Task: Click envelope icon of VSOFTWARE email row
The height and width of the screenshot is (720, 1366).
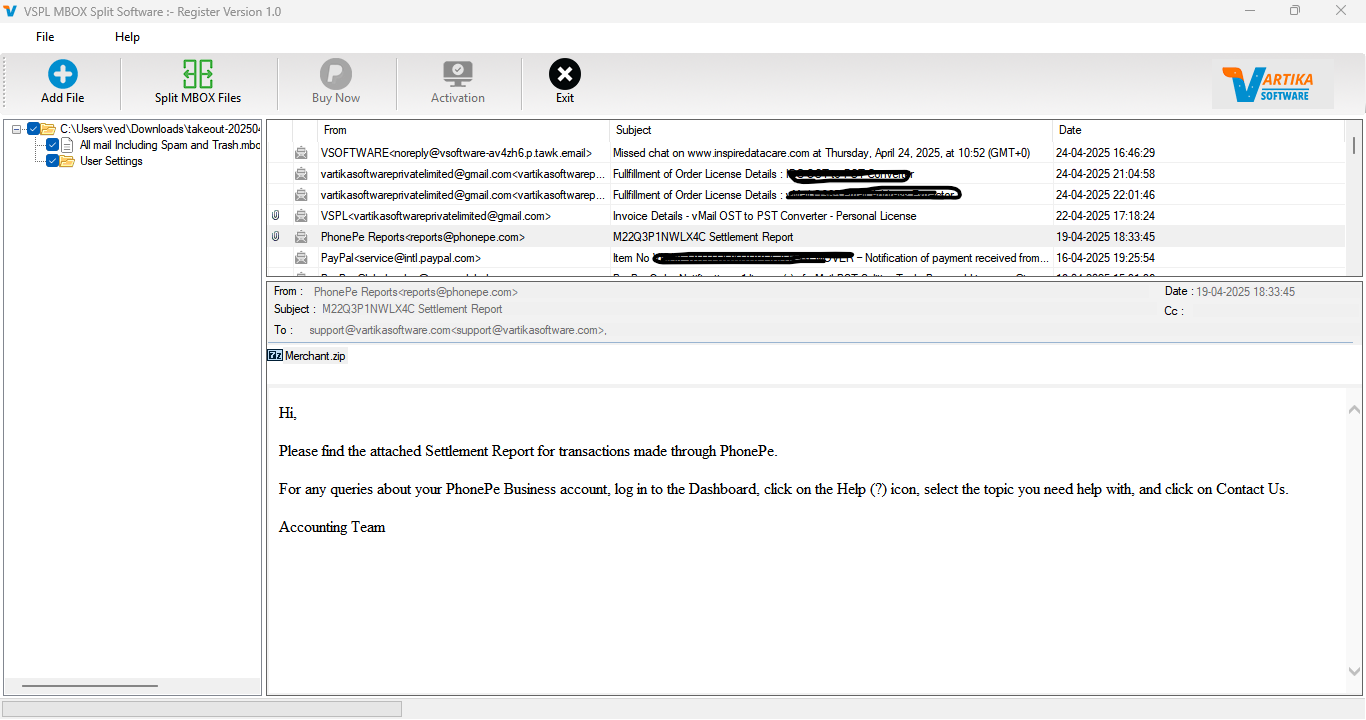Action: [301, 153]
